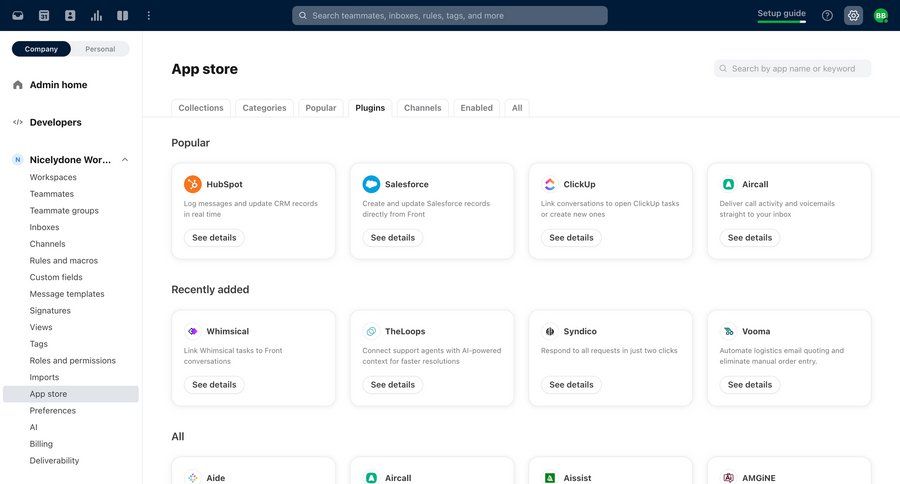The image size is (900, 484).
Task: See details for HubSpot
Action: tap(214, 238)
